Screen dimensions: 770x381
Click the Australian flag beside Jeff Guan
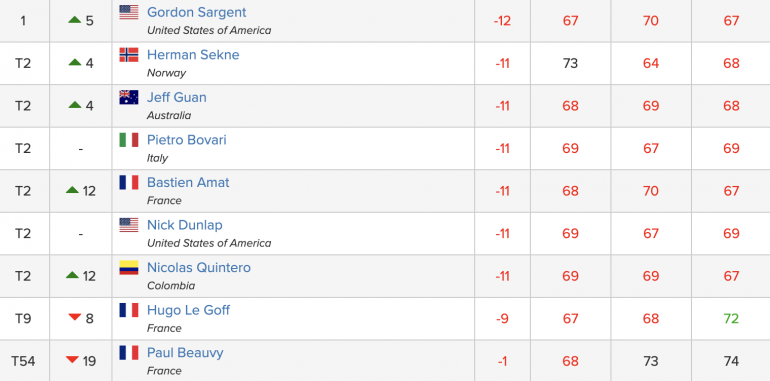pyautogui.click(x=129, y=98)
